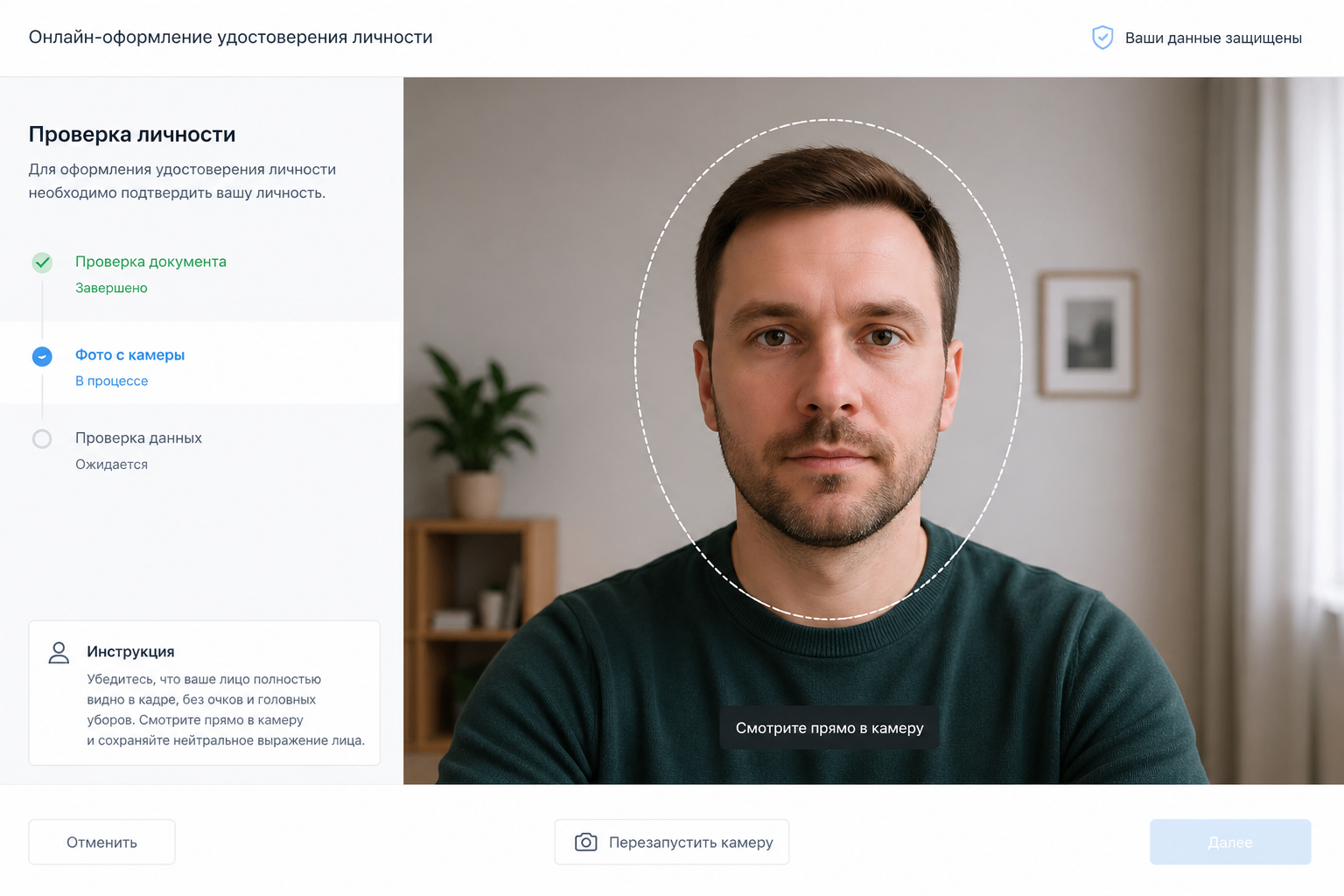The image size is (1344, 896).
Task: Click the В процессе status label
Action: tap(111, 381)
